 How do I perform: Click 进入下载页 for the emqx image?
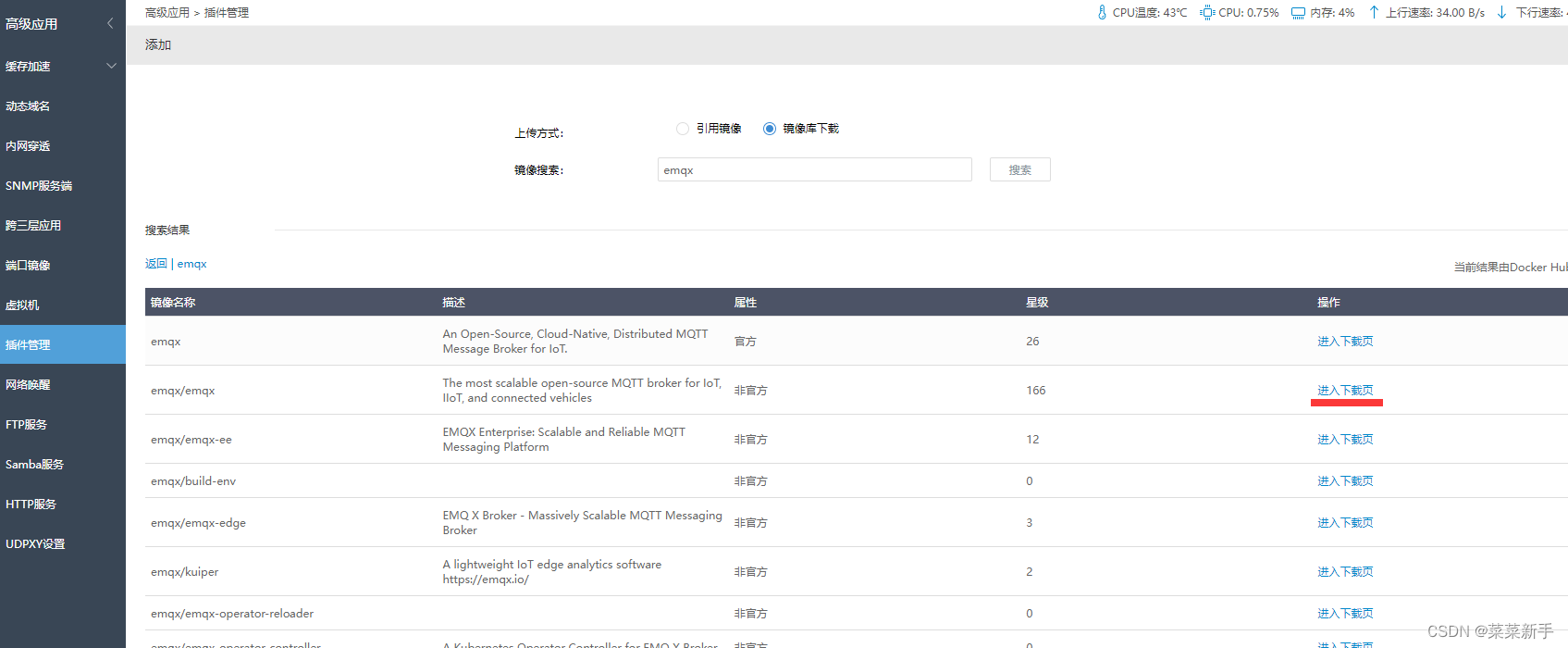tap(1345, 342)
